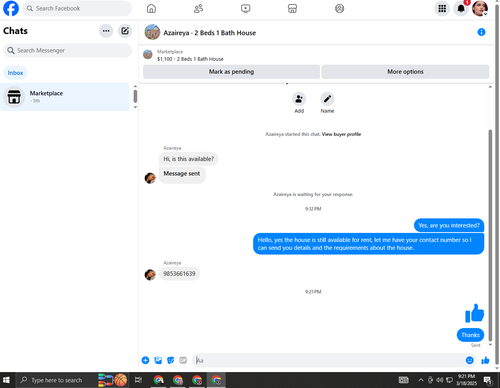Open the Home feed icon

(x=151, y=8)
